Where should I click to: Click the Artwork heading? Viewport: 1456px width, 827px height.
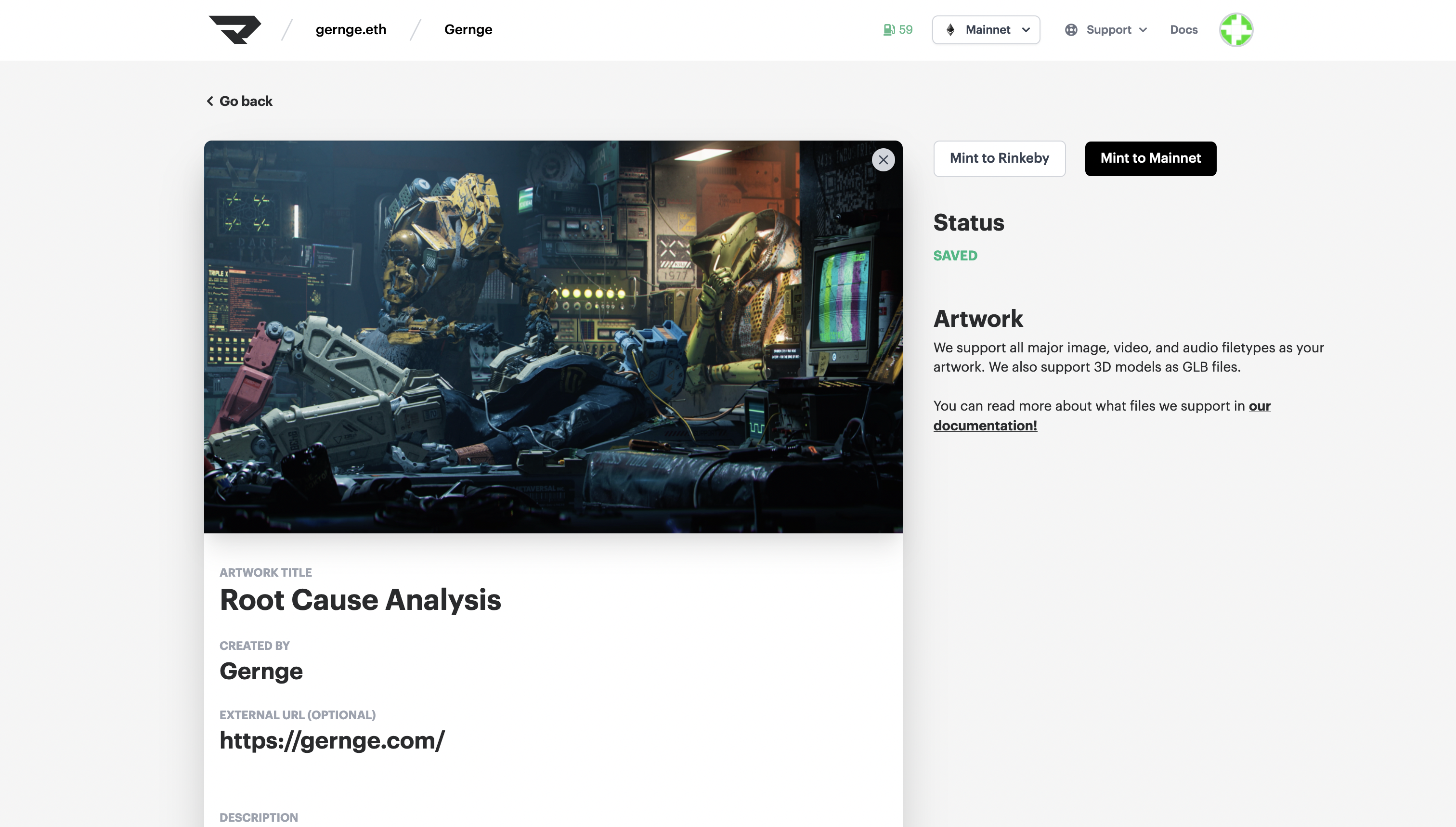pos(978,319)
